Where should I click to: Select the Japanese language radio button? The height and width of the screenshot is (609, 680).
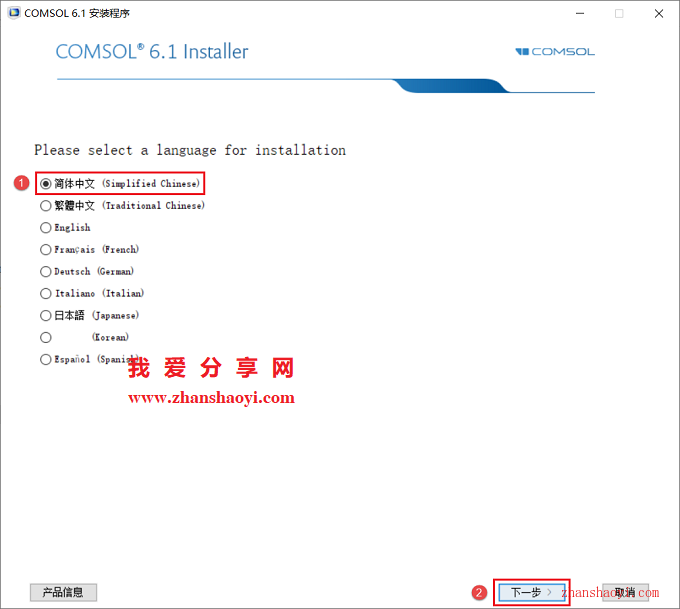click(46, 315)
